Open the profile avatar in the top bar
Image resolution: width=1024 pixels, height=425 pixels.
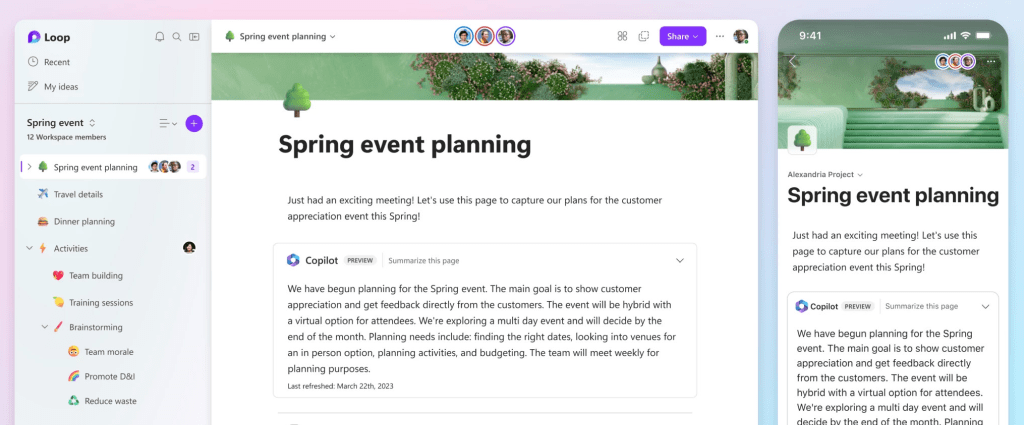[741, 37]
